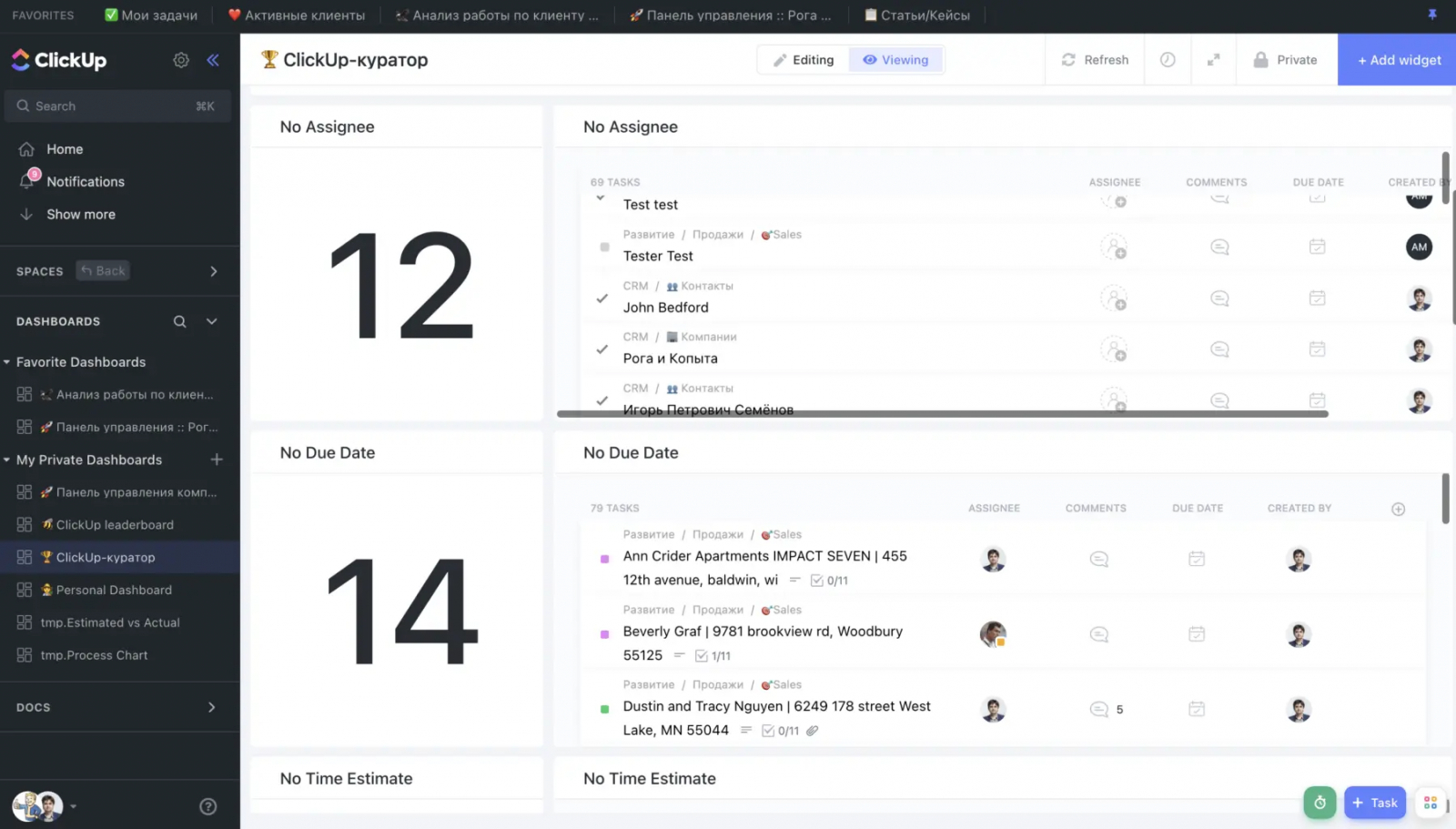Refresh the dashboard
This screenshot has height=829, width=1456.
1095,60
